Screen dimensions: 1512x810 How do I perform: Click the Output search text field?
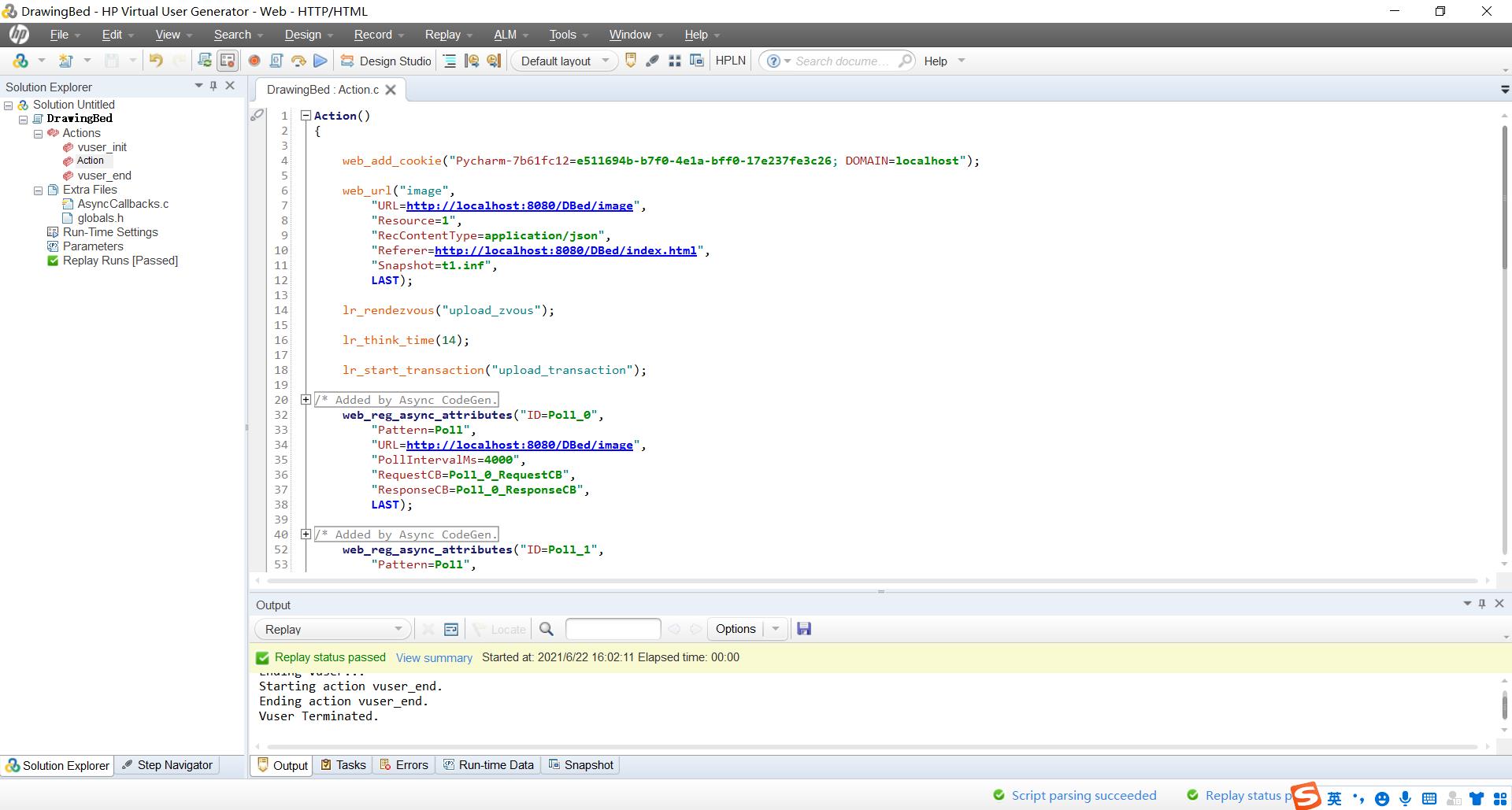(x=613, y=629)
